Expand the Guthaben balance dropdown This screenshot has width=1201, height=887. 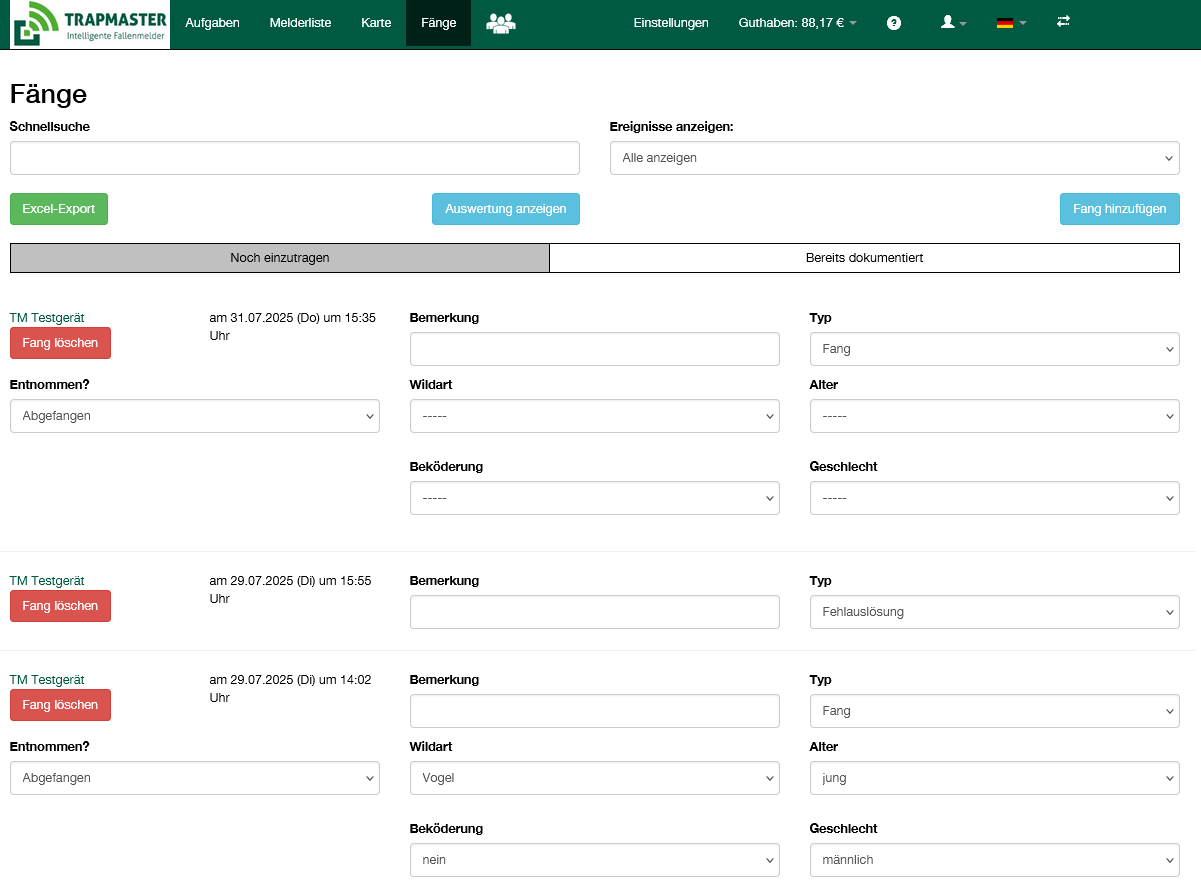797,23
